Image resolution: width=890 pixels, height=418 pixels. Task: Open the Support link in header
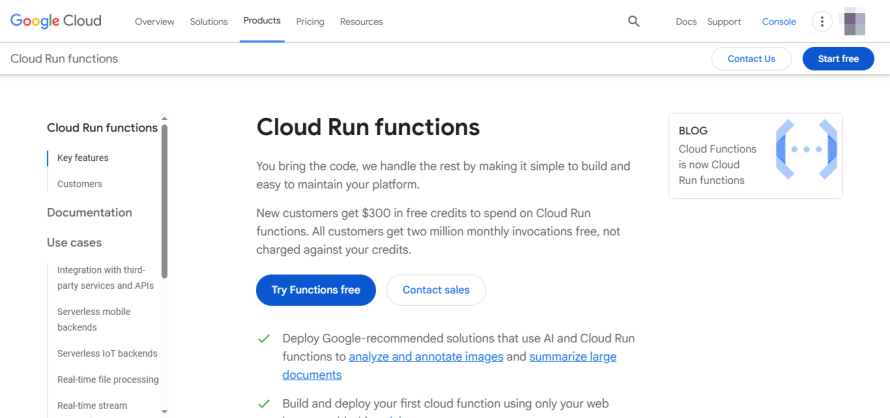click(724, 22)
